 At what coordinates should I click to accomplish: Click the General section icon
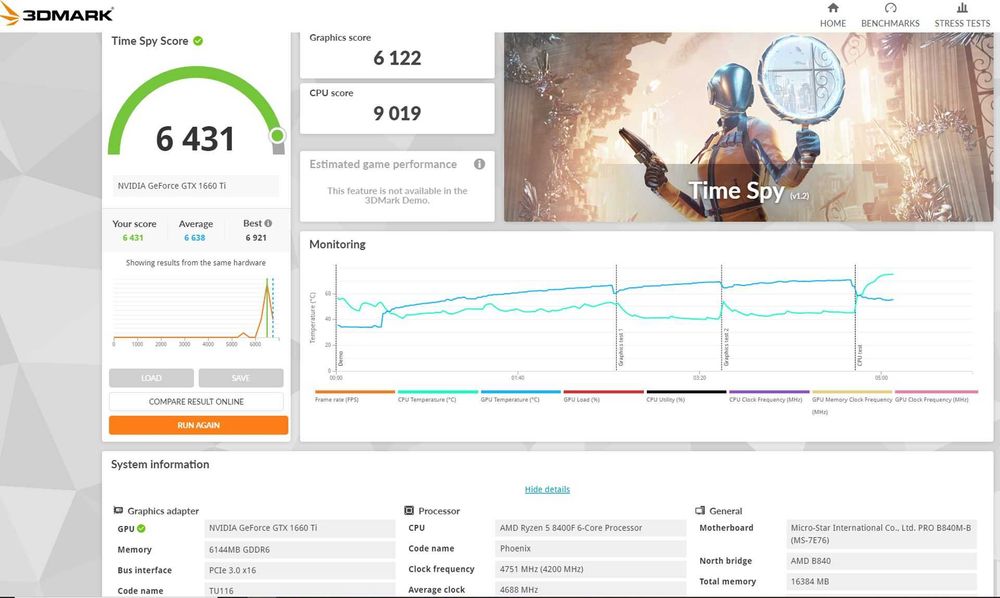coord(700,511)
